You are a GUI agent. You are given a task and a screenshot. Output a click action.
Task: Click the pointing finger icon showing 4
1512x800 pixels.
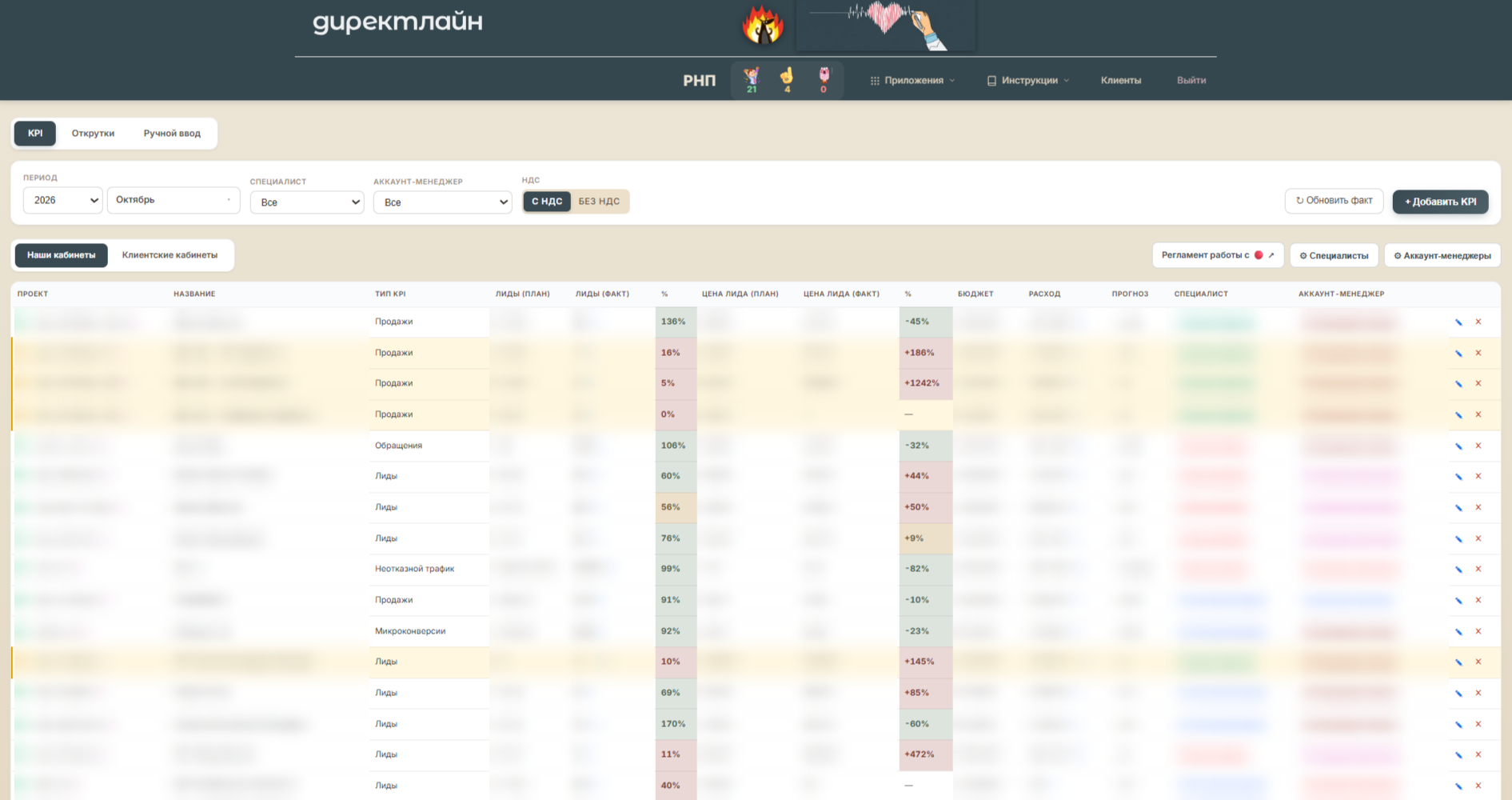click(x=787, y=80)
